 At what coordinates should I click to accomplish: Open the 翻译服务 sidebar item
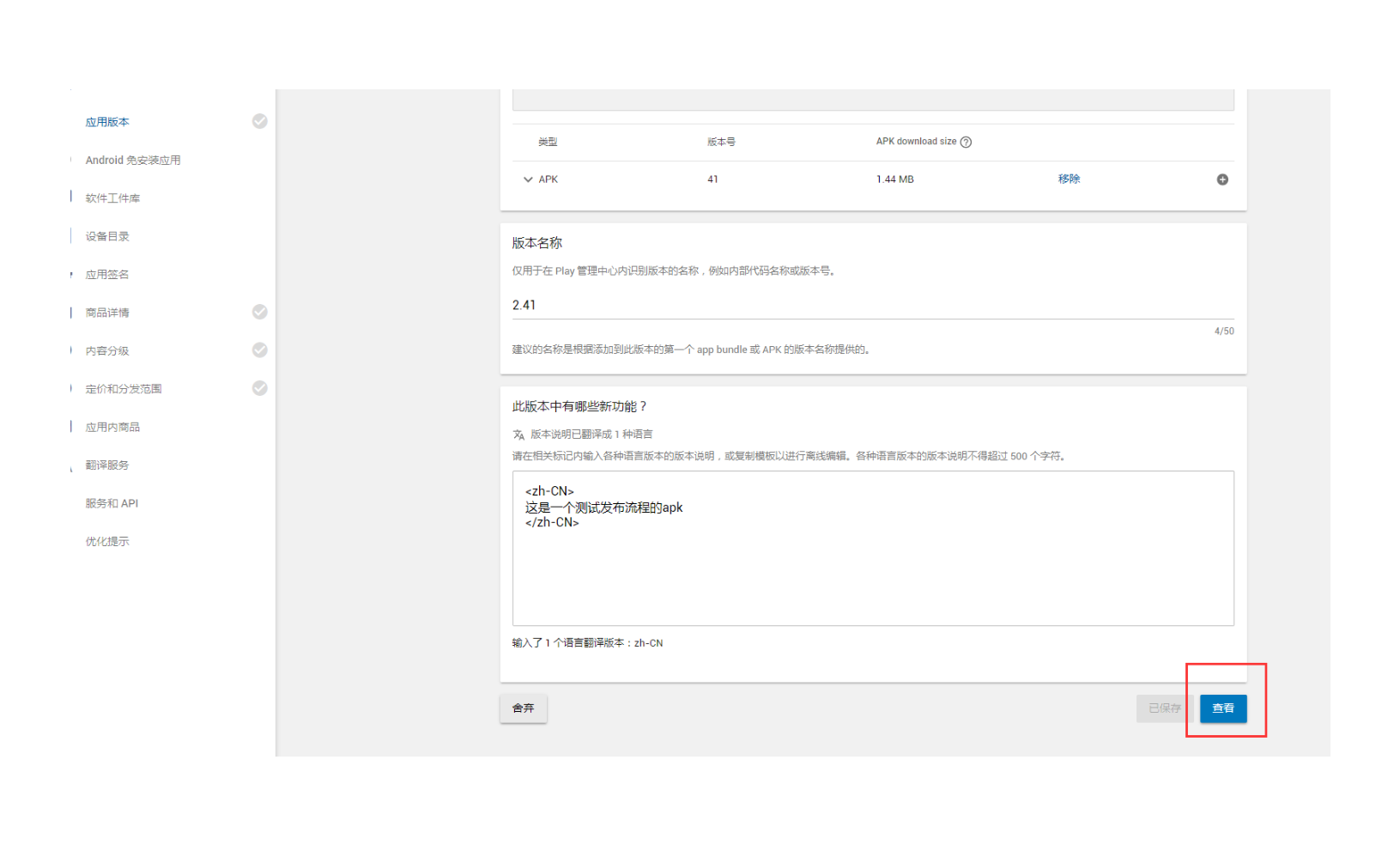click(x=106, y=465)
